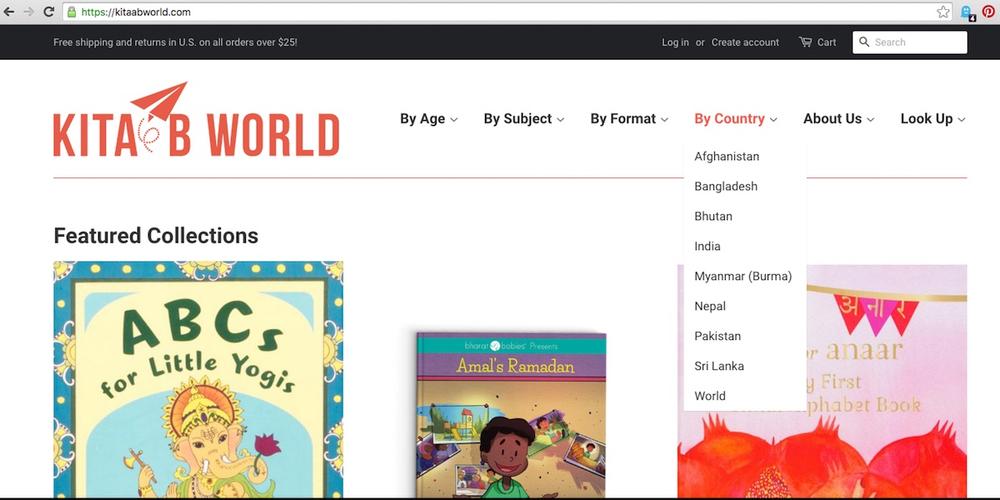Bookmark page with star icon
The height and width of the screenshot is (500, 1000).
[943, 12]
